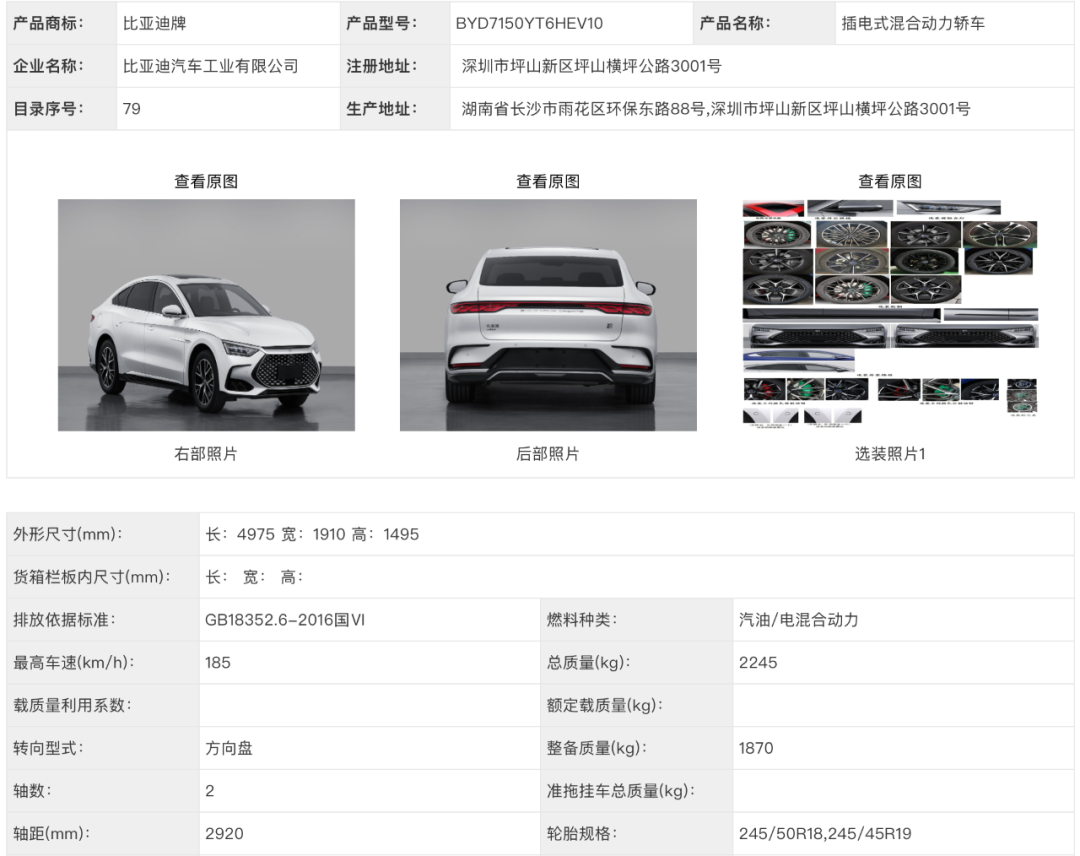Click the 产品名称 header label
The width and height of the screenshot is (1080, 856).
734,23
